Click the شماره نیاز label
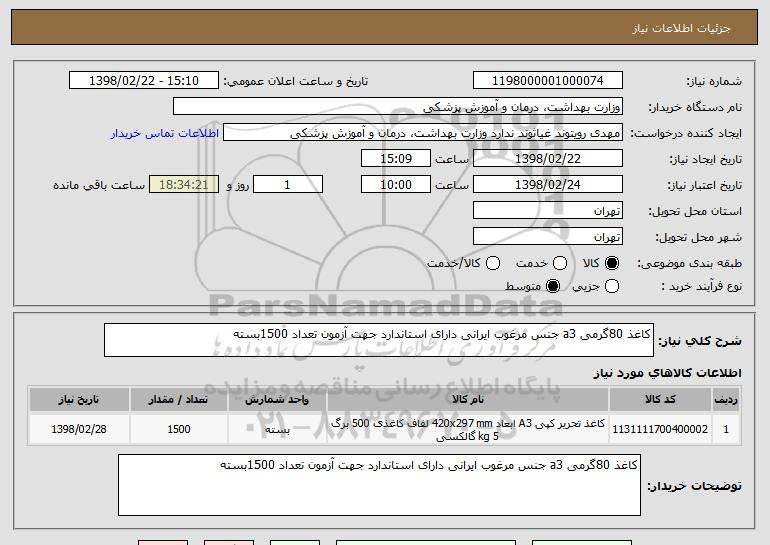Viewport: 770px width, 545px height. click(716, 82)
